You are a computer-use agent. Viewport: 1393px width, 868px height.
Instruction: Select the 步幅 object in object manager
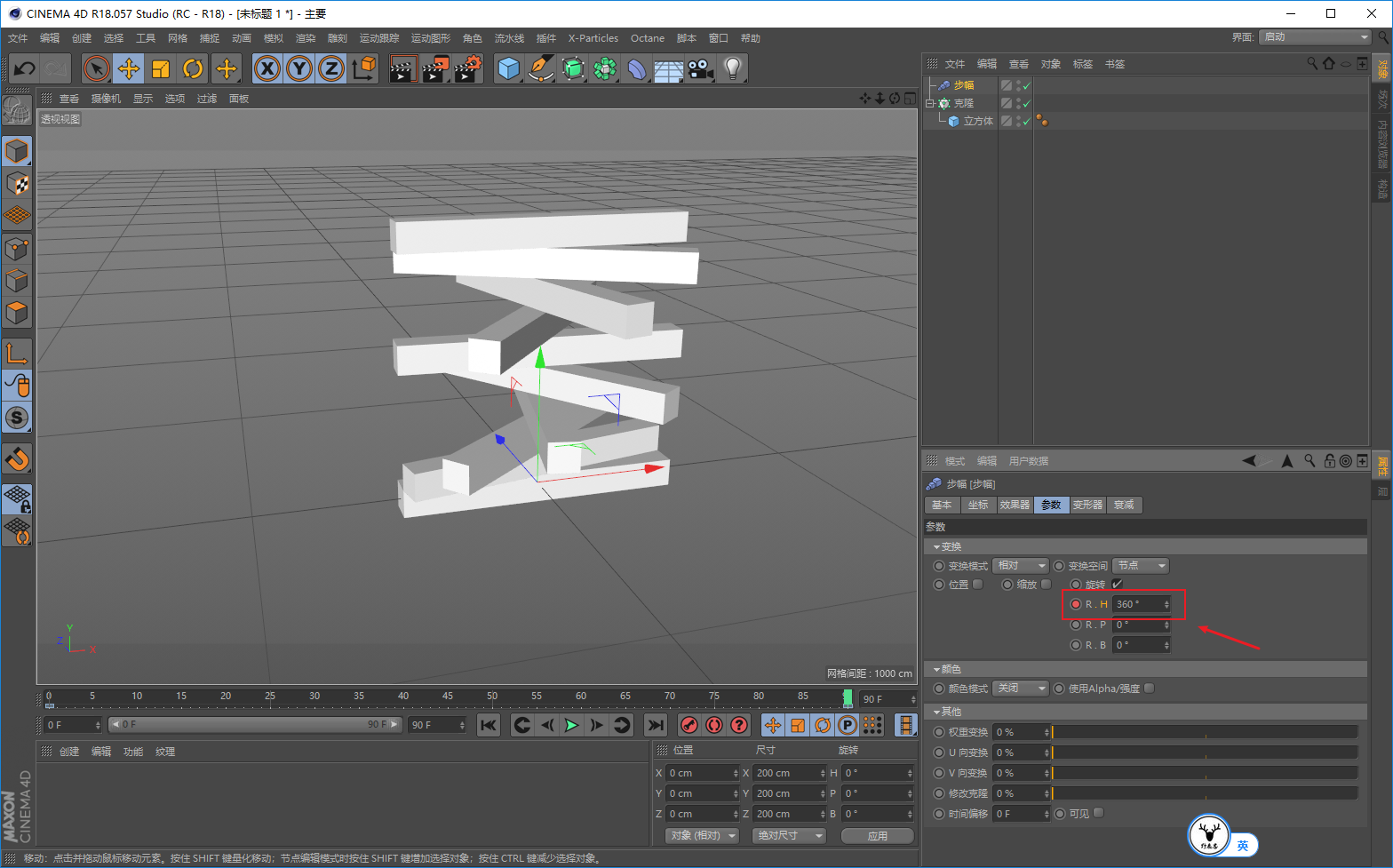[964, 85]
